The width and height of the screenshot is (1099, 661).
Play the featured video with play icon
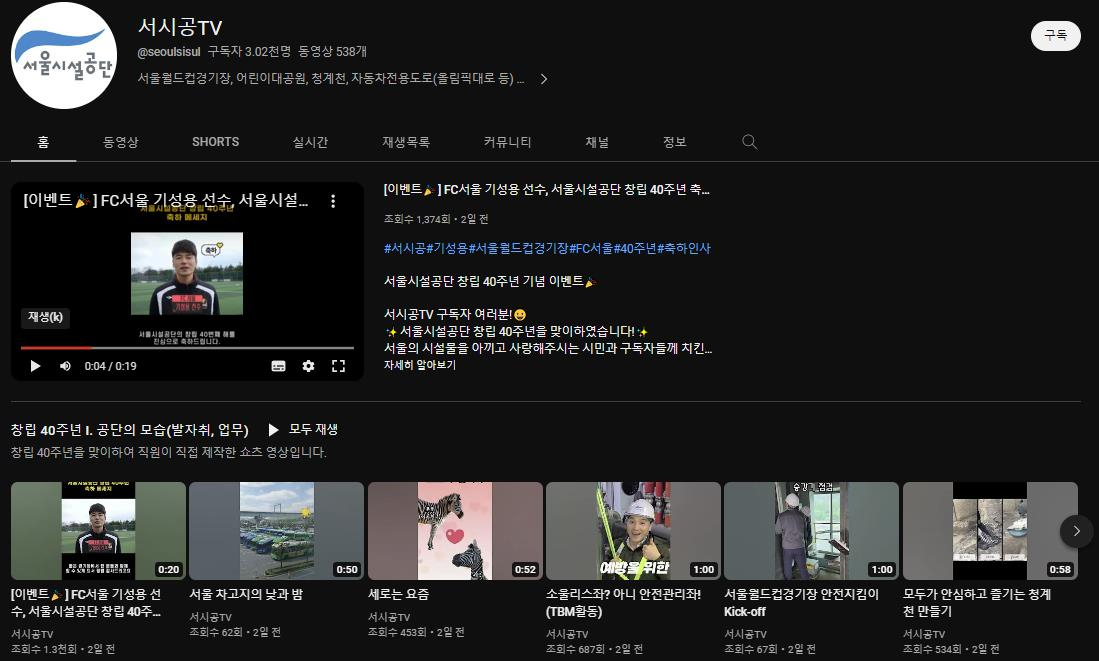pos(35,366)
